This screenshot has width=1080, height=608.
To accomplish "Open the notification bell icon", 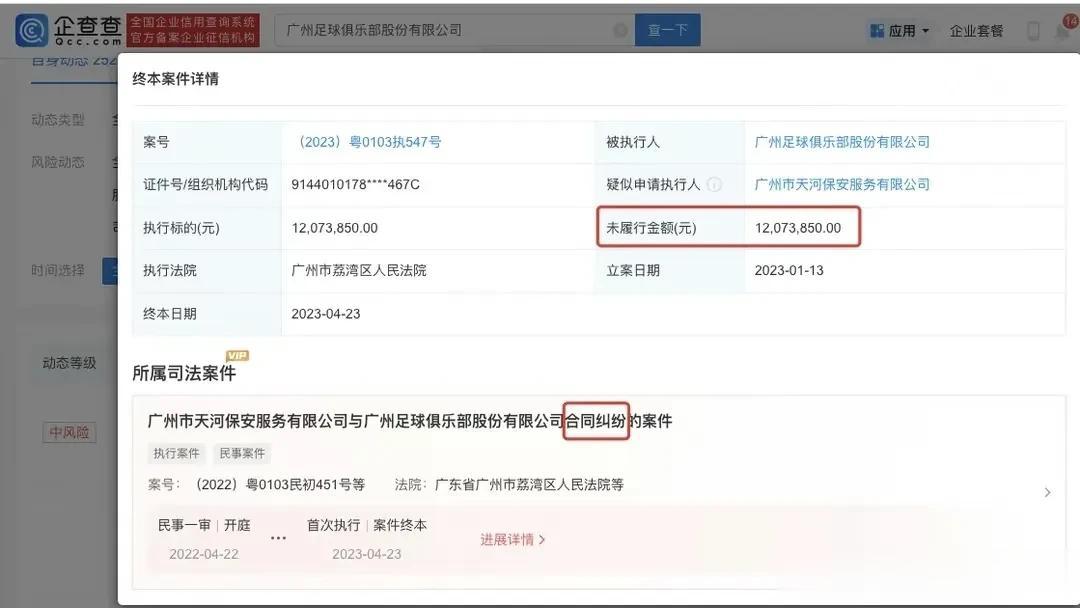I will (1063, 30).
